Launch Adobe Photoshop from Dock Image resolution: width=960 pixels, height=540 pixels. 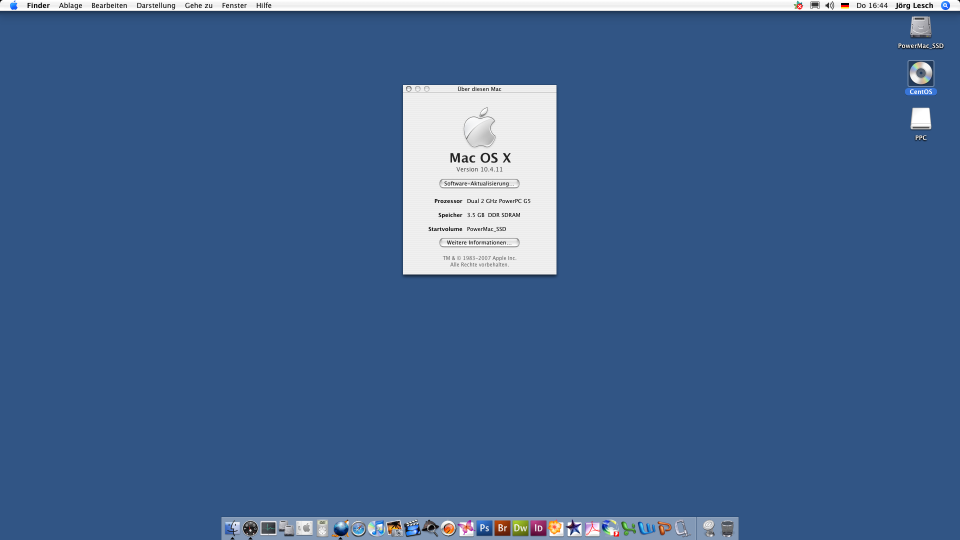[x=484, y=528]
